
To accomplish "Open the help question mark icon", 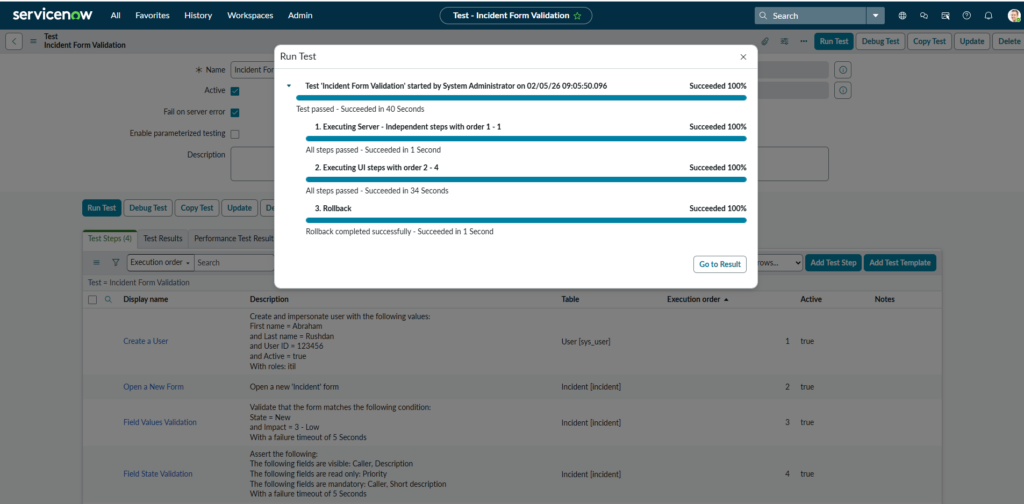I will pyautogui.click(x=966, y=16).
